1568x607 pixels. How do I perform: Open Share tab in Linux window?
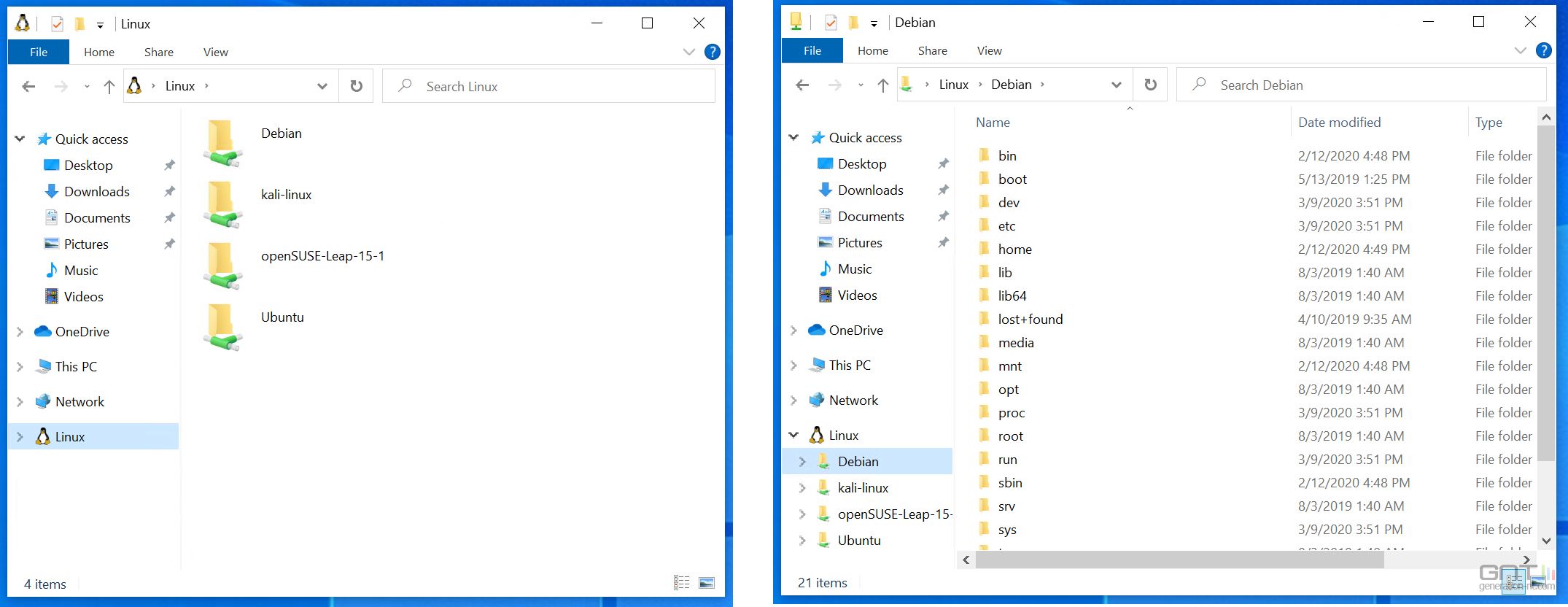(159, 52)
